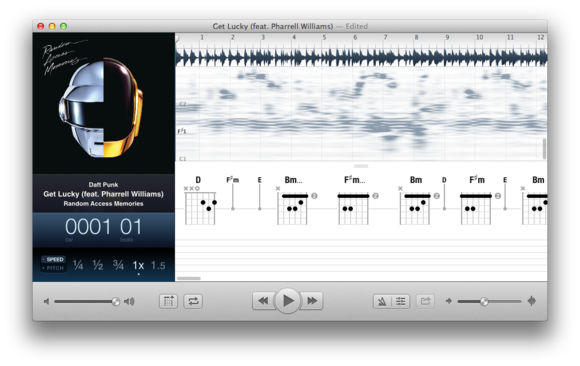Adjust the volume slider knob
580x366 pixels.
click(x=116, y=302)
